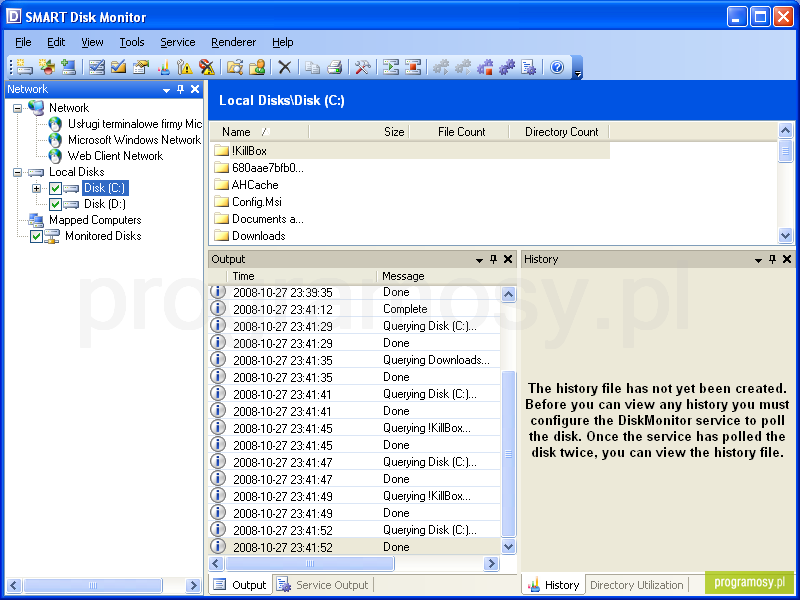Click the folder search toolbar icon

(x=235, y=67)
